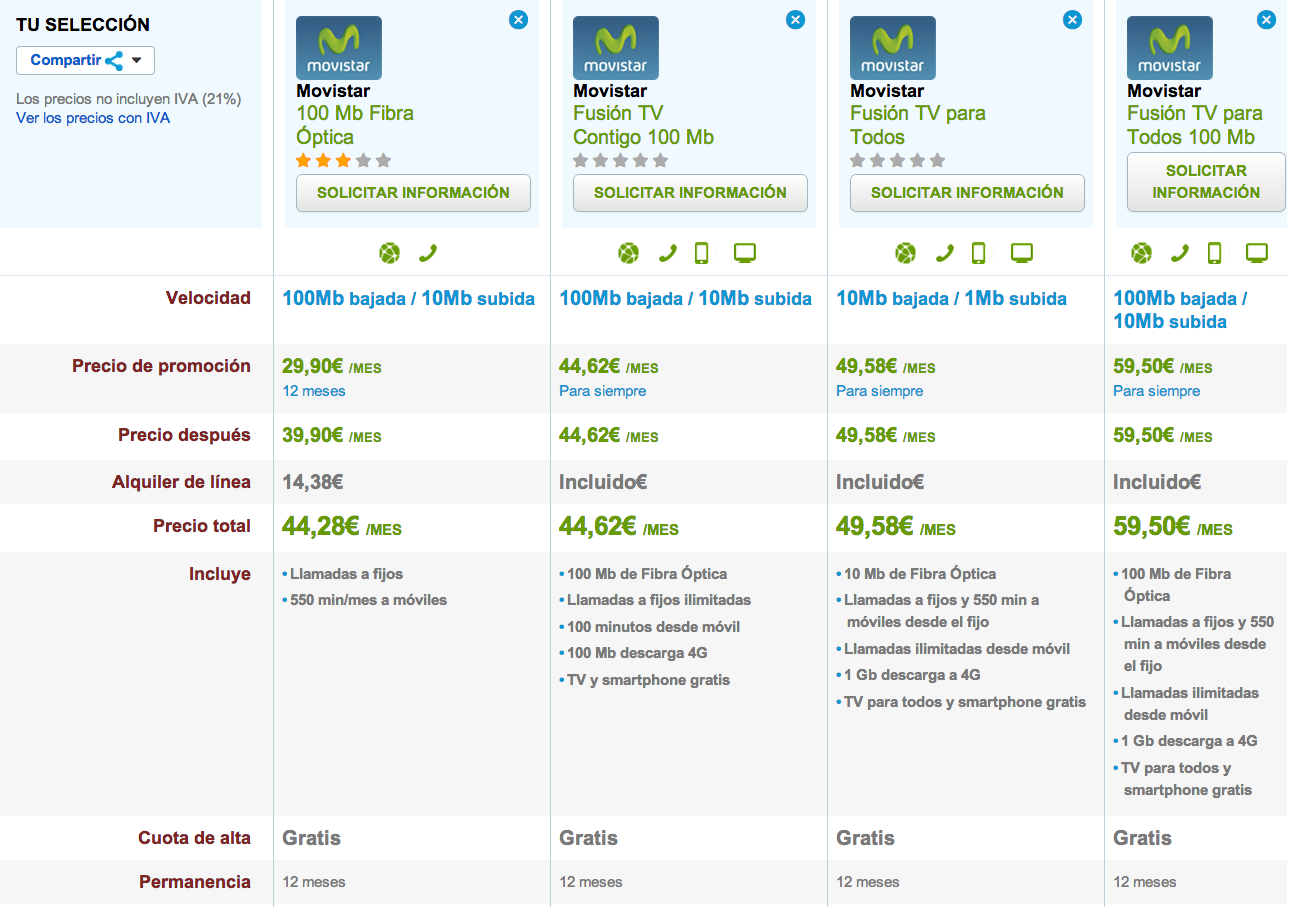
Task: Click 'Llamadas a fijos ilimitadas' feature
Action: click(658, 600)
